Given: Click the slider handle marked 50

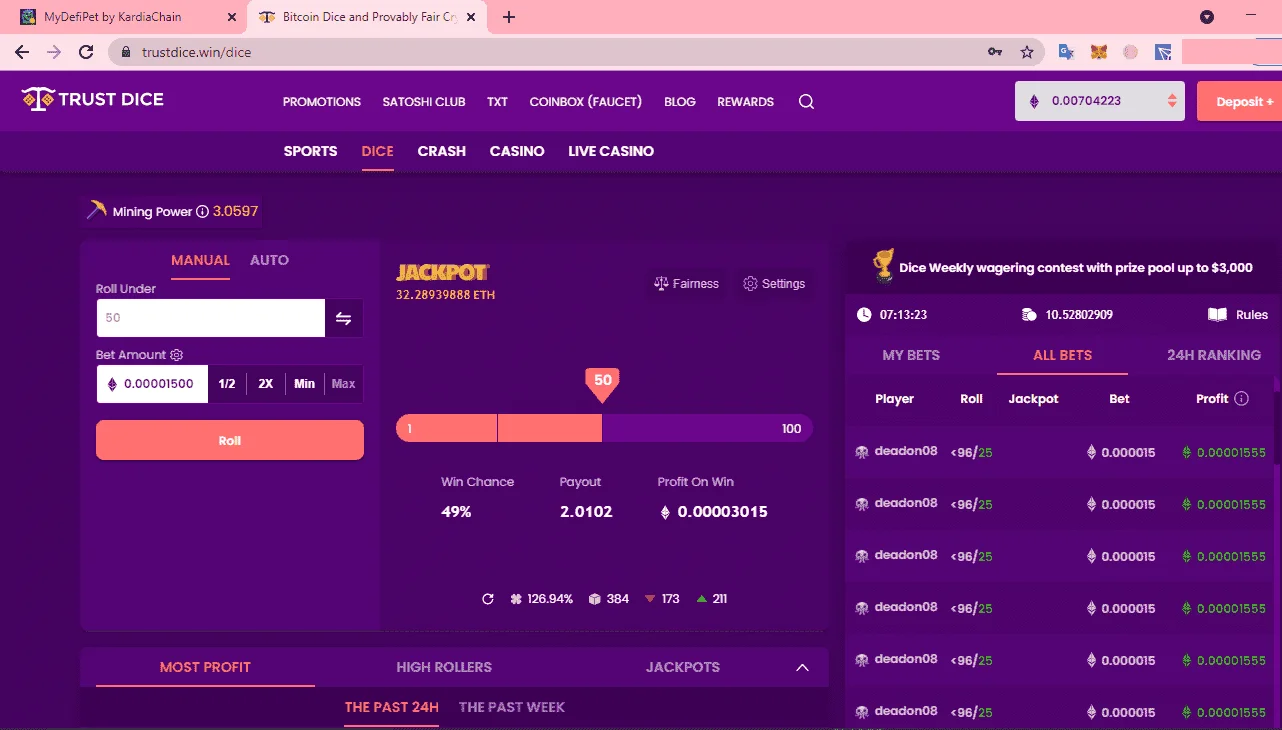Looking at the screenshot, I should (602, 384).
